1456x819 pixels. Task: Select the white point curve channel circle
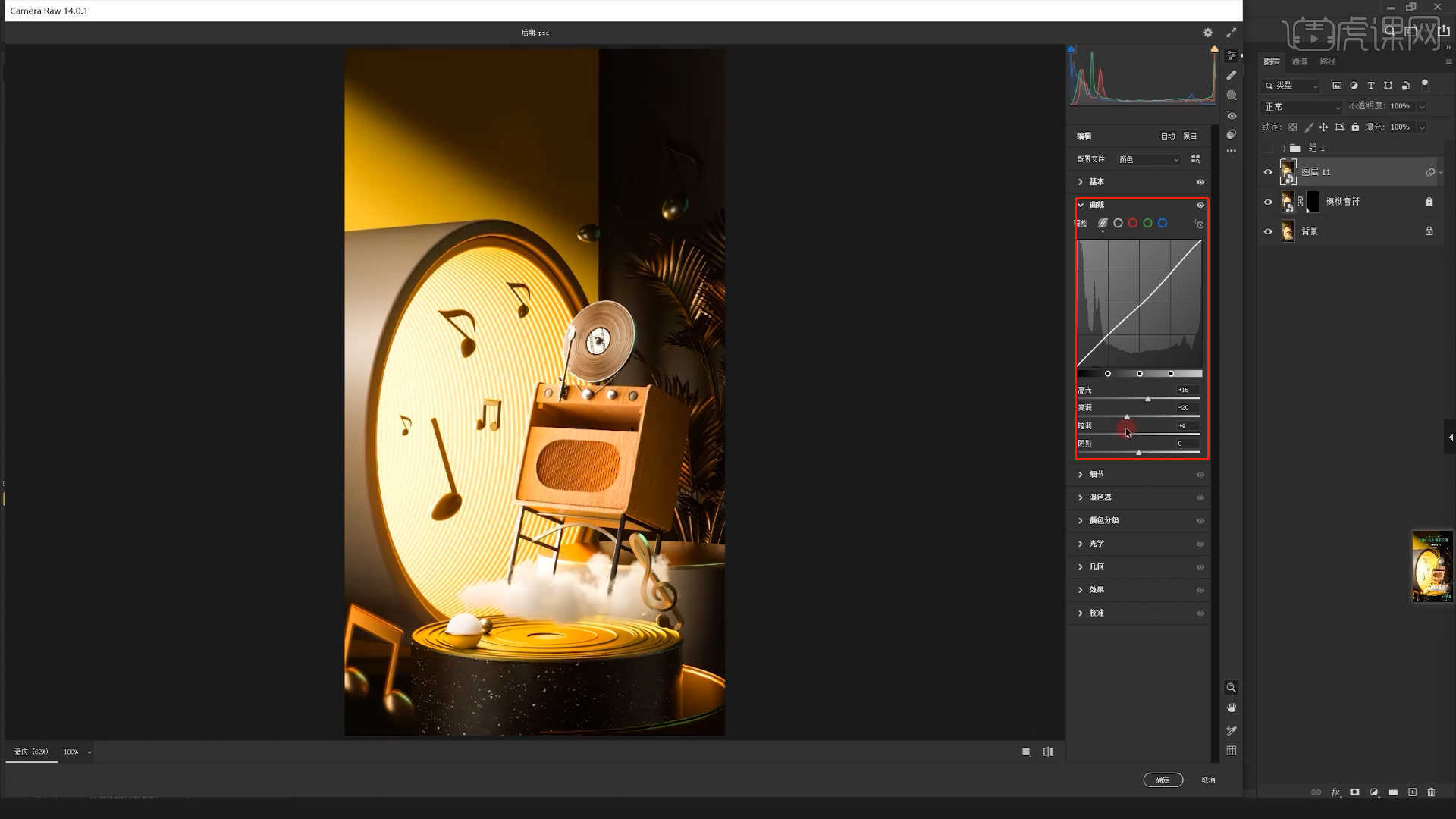[1118, 223]
